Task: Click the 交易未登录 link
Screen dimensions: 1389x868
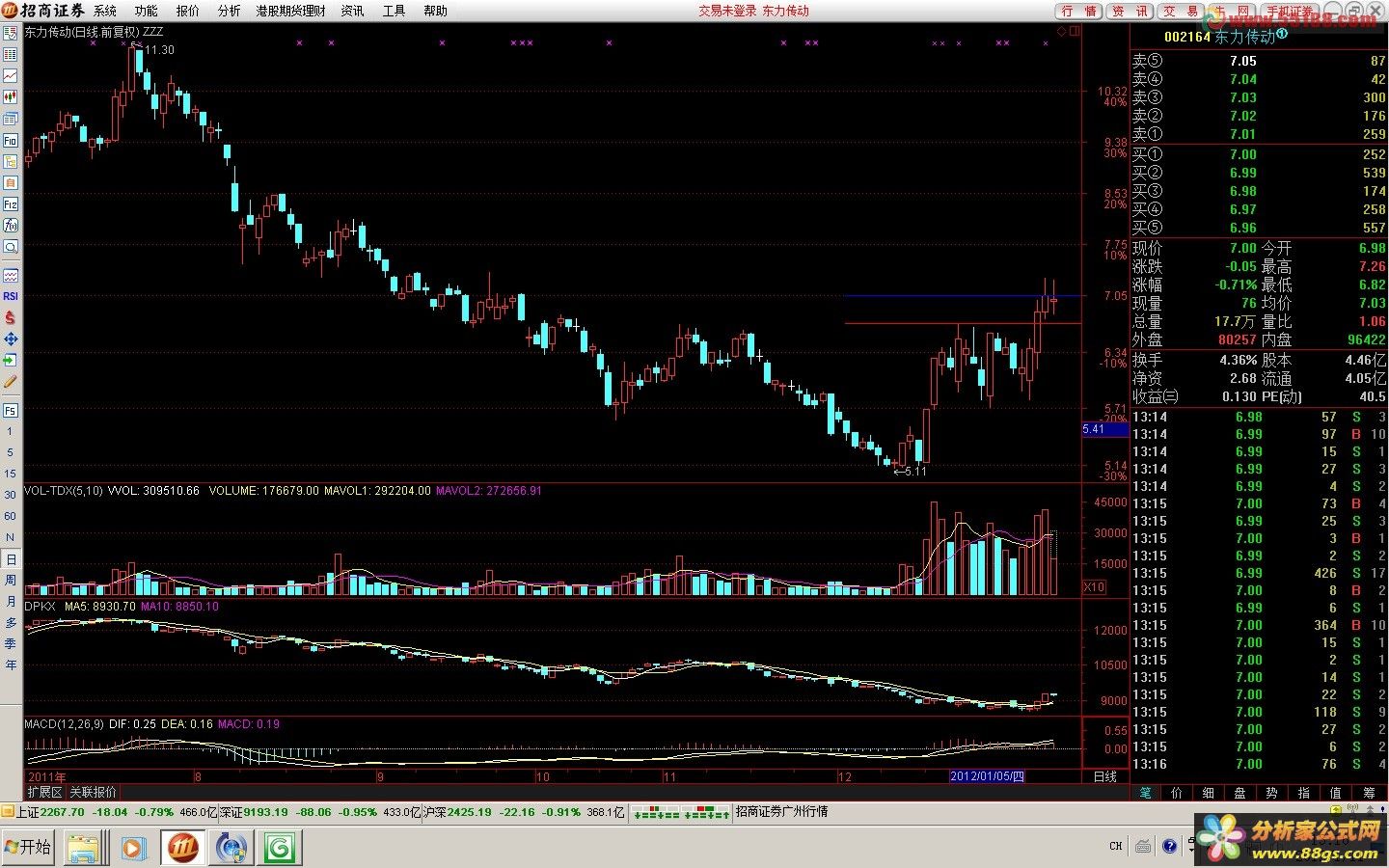Action: (x=727, y=11)
